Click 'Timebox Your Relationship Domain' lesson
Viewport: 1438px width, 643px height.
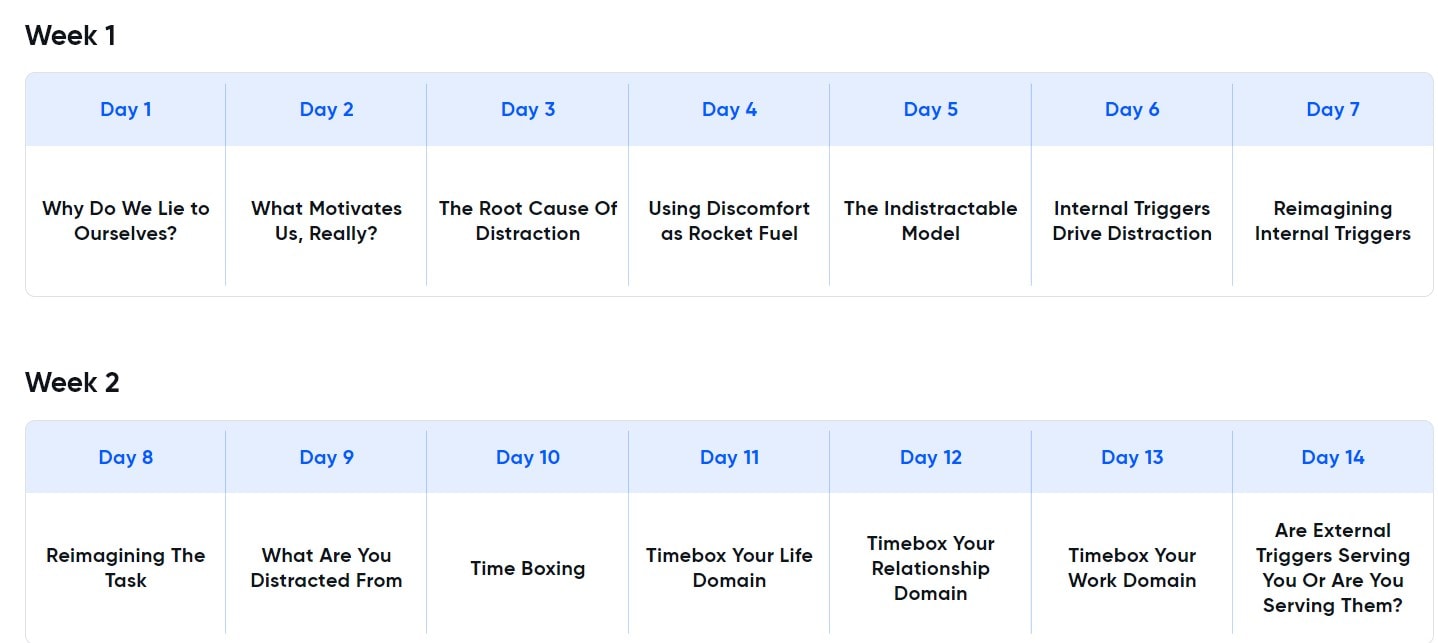[930, 568]
